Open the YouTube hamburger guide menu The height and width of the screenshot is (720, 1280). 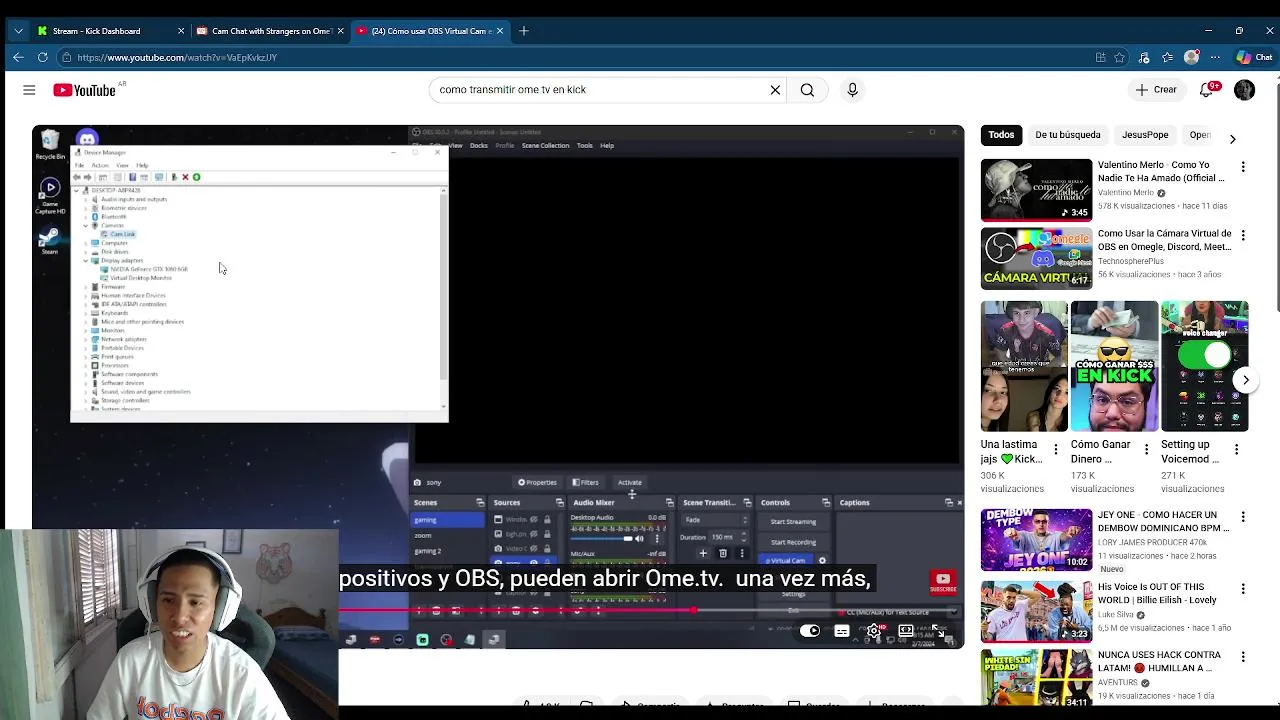pyautogui.click(x=29, y=90)
